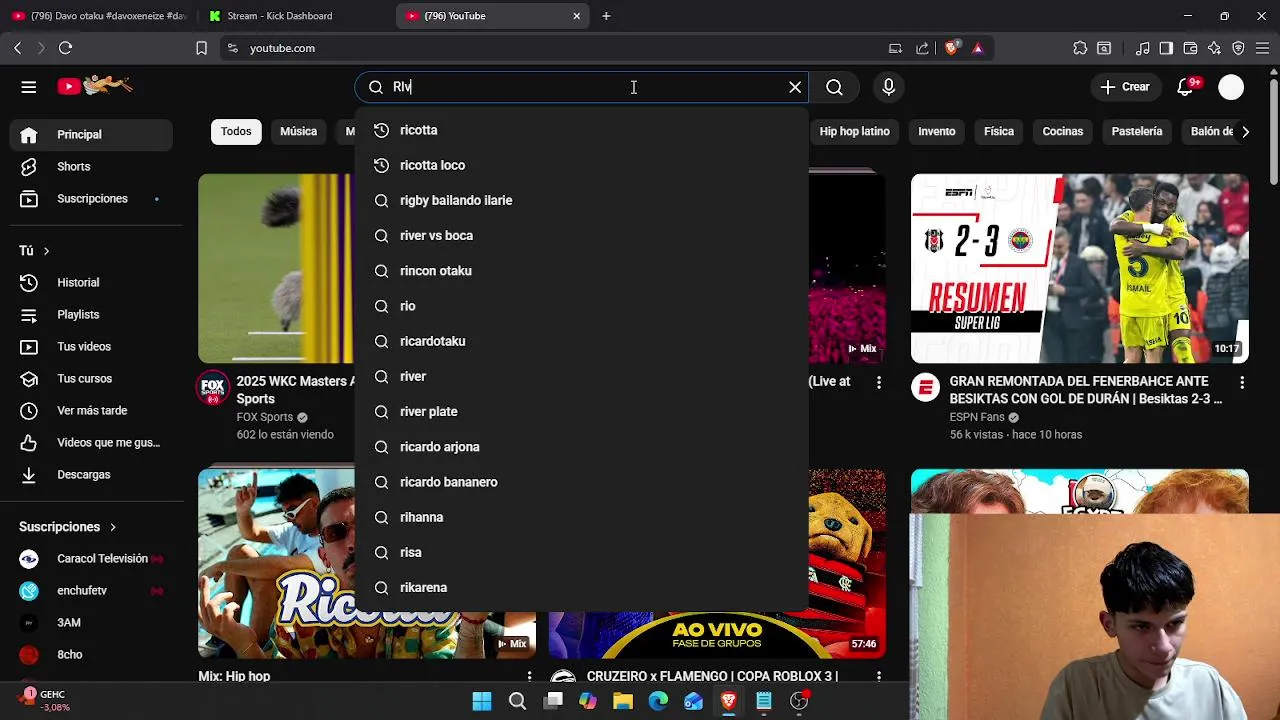The width and height of the screenshot is (1280, 720).
Task: Open Tus videos
Action: [91, 346]
